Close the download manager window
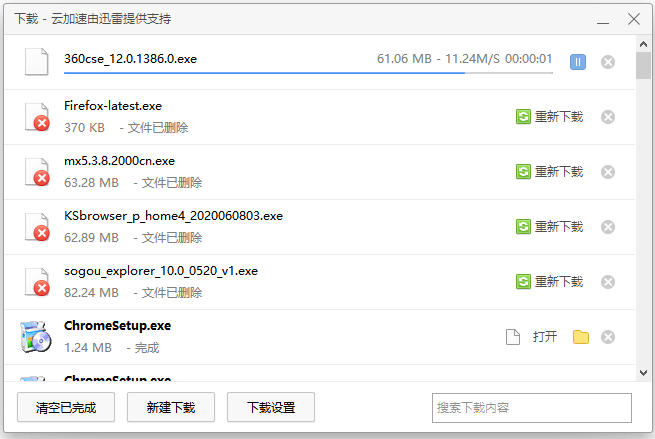This screenshot has width=655, height=439. click(x=634, y=19)
